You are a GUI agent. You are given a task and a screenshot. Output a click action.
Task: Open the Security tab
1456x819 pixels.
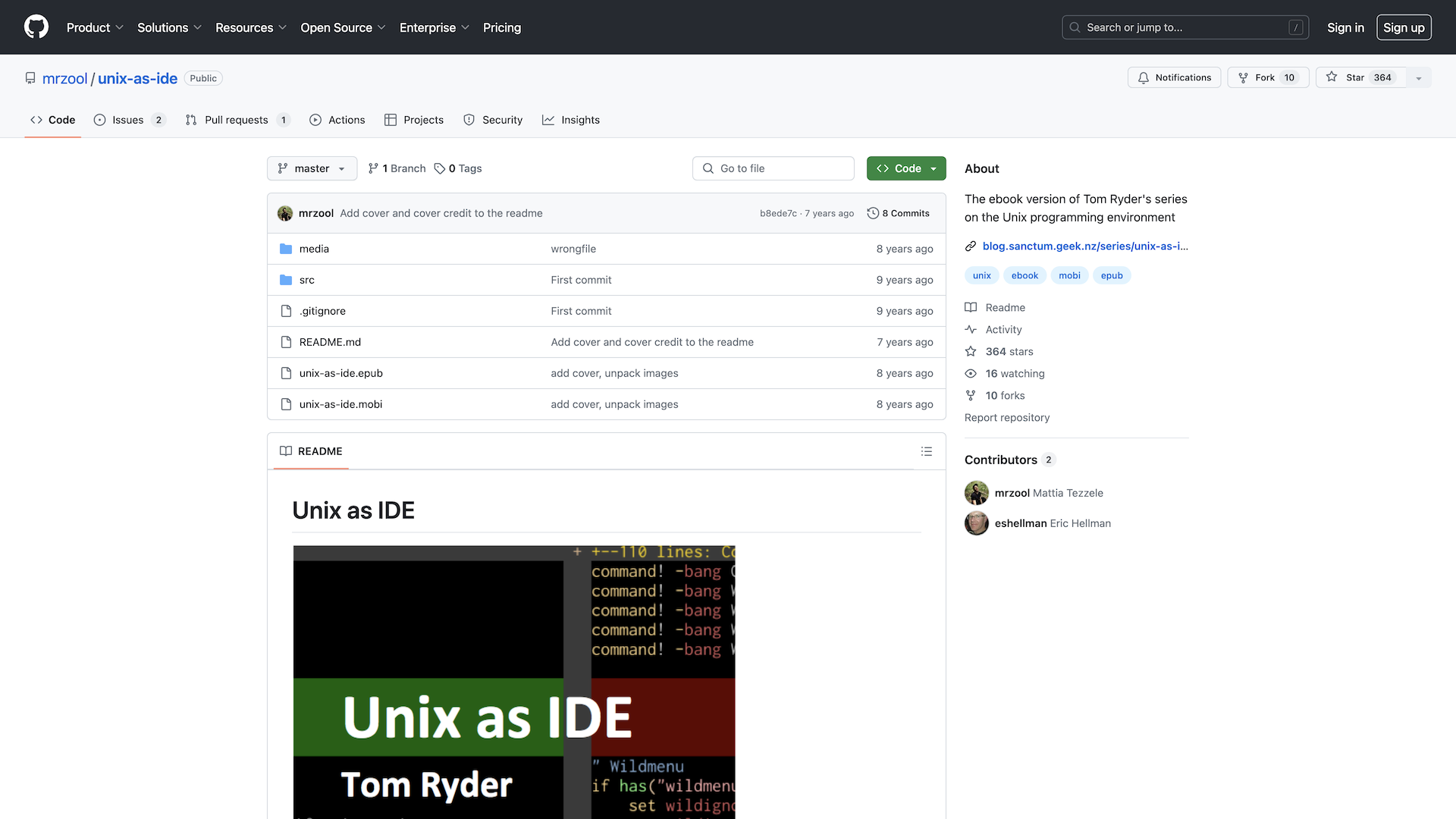[x=493, y=120]
